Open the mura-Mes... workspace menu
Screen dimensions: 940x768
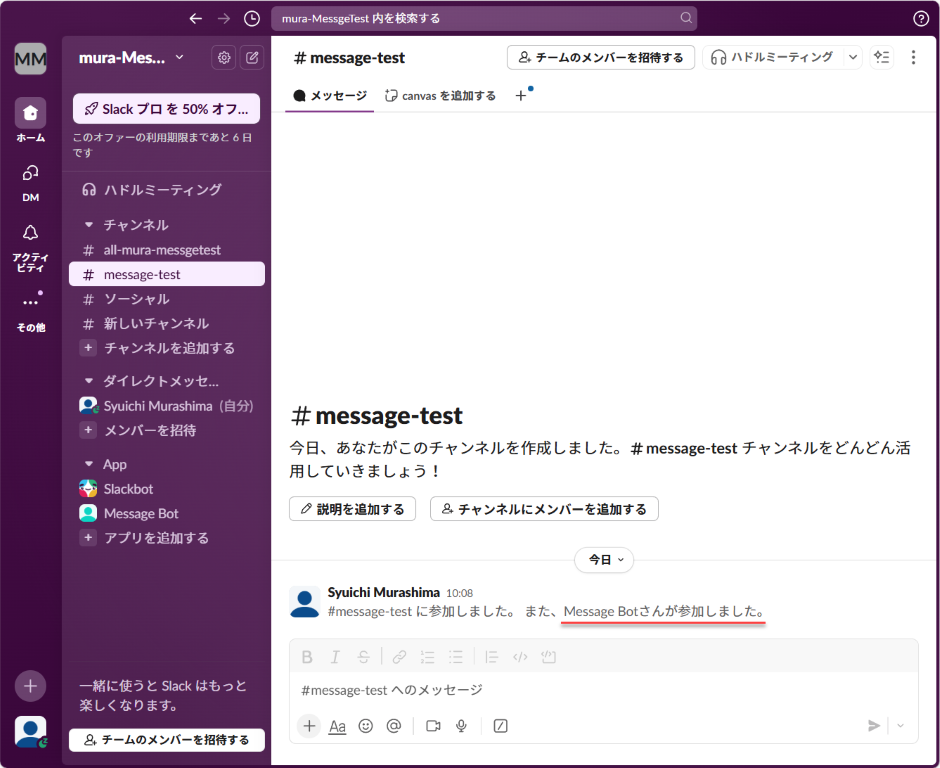(131, 58)
